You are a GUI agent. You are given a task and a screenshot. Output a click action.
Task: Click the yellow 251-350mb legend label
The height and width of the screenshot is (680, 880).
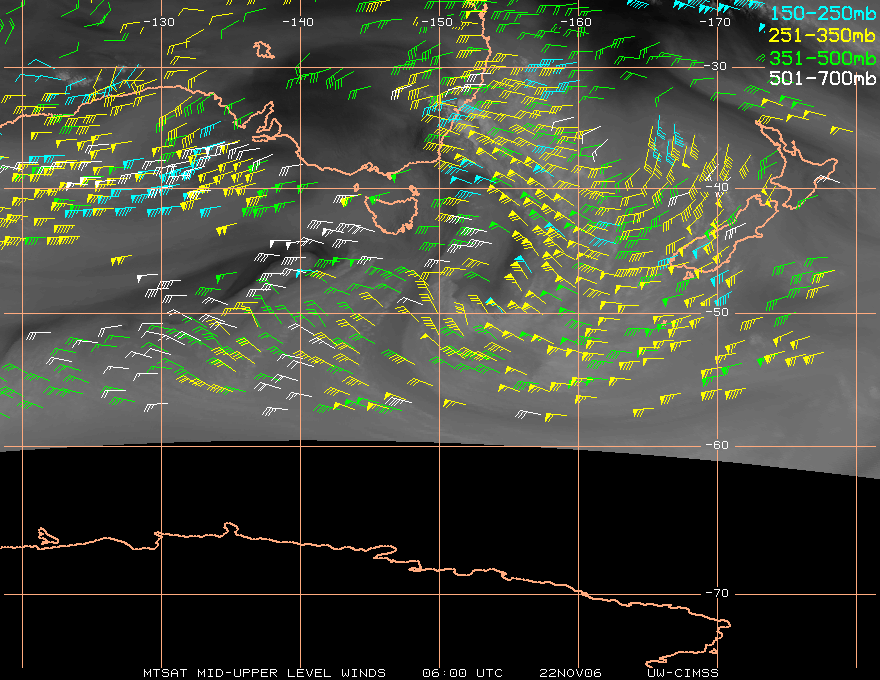820,36
